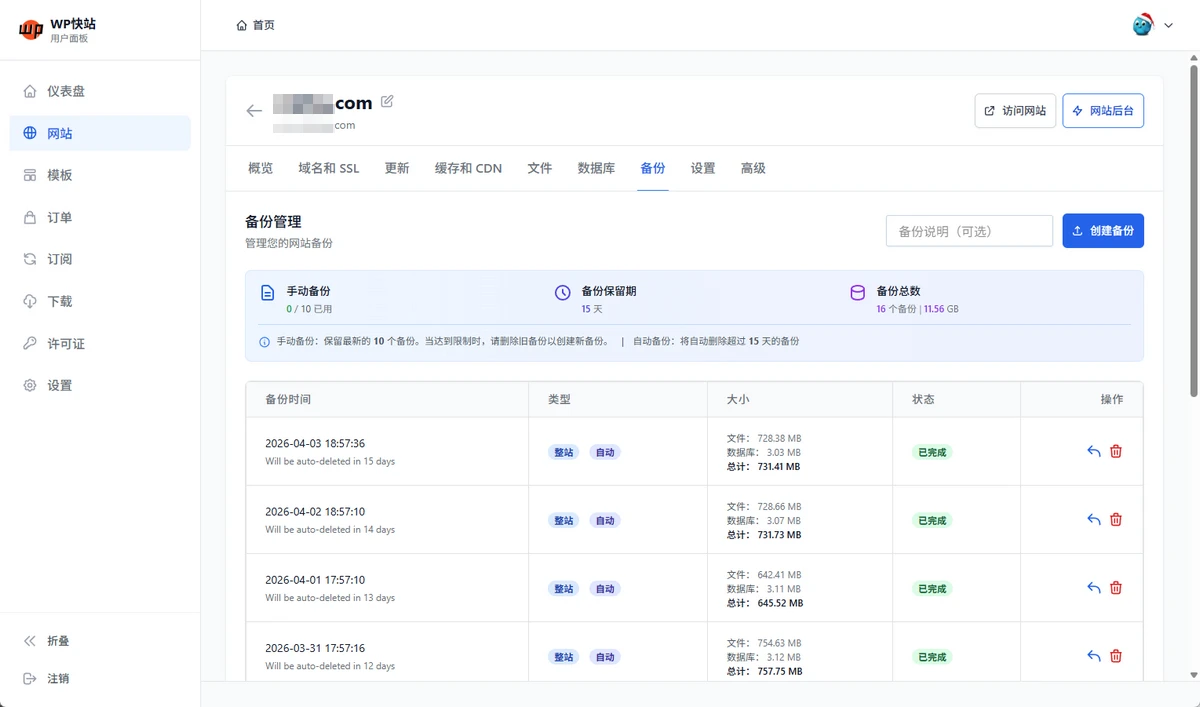Viewport: 1200px width, 707px height.
Task: Click the restore icon for 2026-04-01 backup
Action: pos(1093,588)
